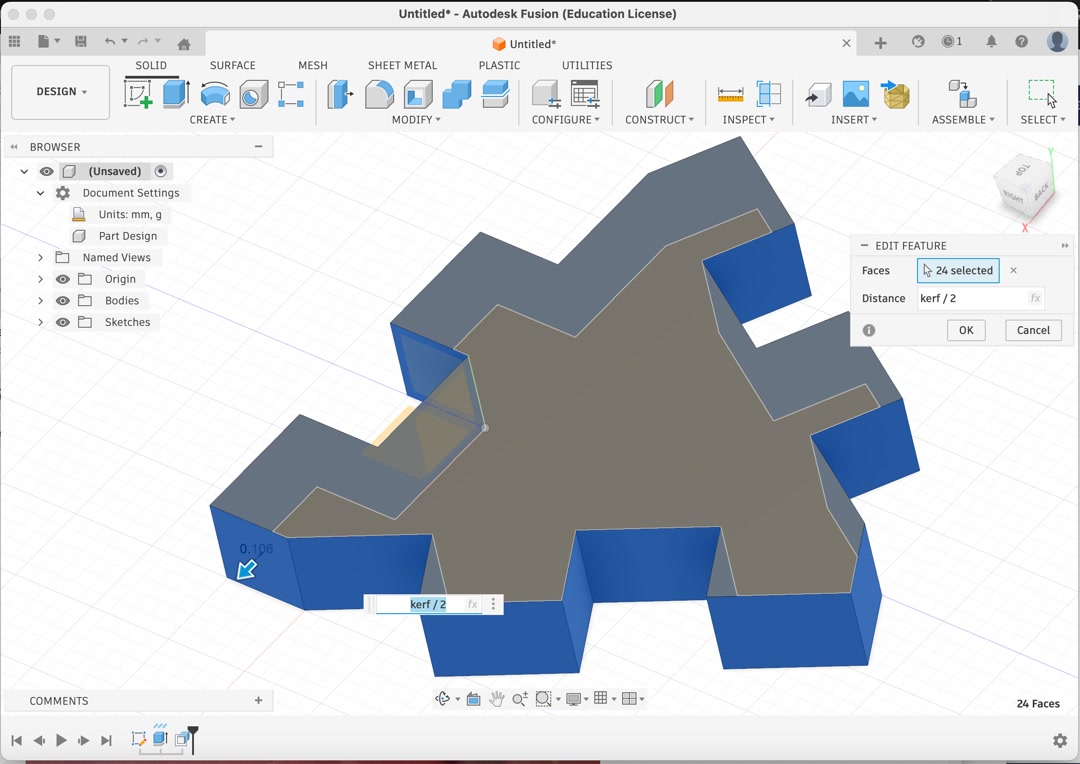The image size is (1080, 764).
Task: Toggle visibility of the Sketches folder
Action: pos(62,322)
